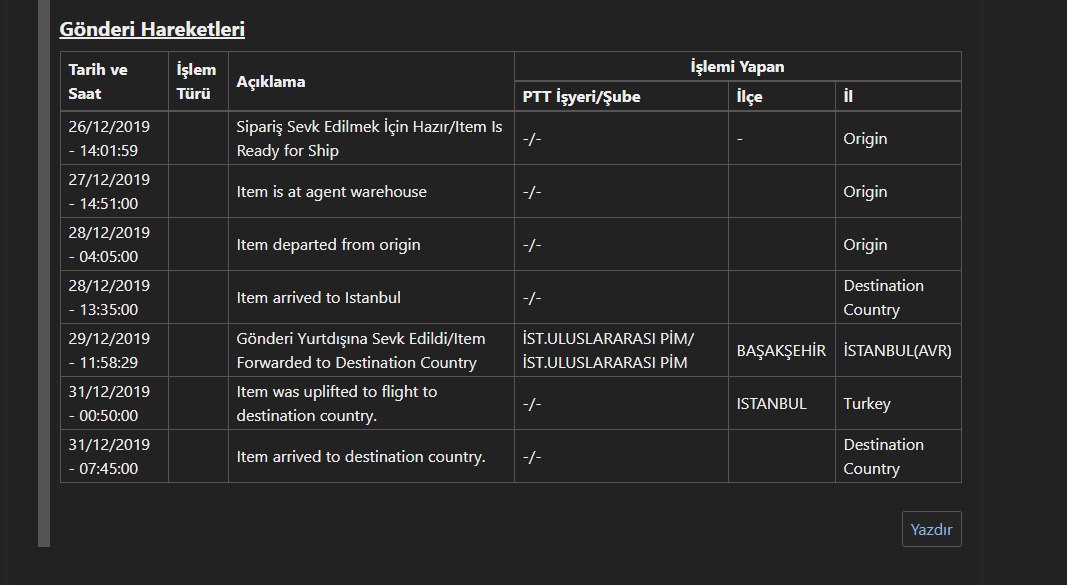Select the 31/12/2019 - 07:45:00 date cell
1067x585 pixels.
[x=114, y=456]
